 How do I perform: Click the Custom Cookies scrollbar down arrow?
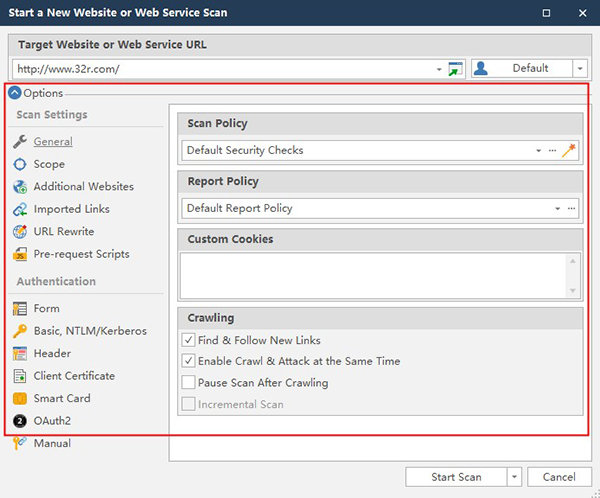[573, 290]
